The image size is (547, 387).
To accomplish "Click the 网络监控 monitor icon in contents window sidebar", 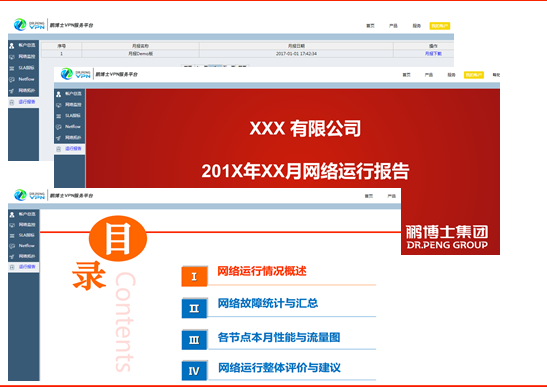I will [x=12, y=225].
